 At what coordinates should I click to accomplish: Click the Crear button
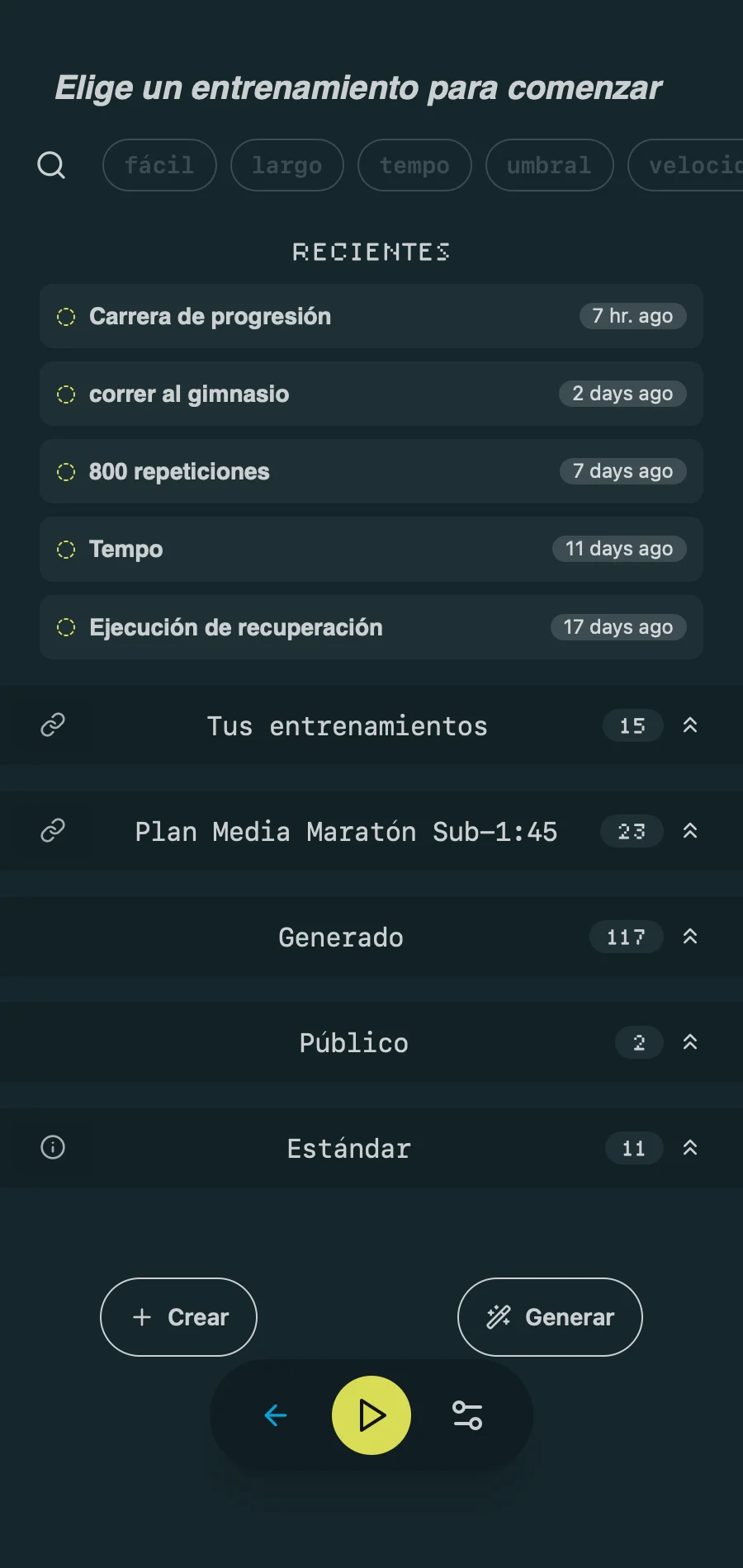click(178, 1317)
